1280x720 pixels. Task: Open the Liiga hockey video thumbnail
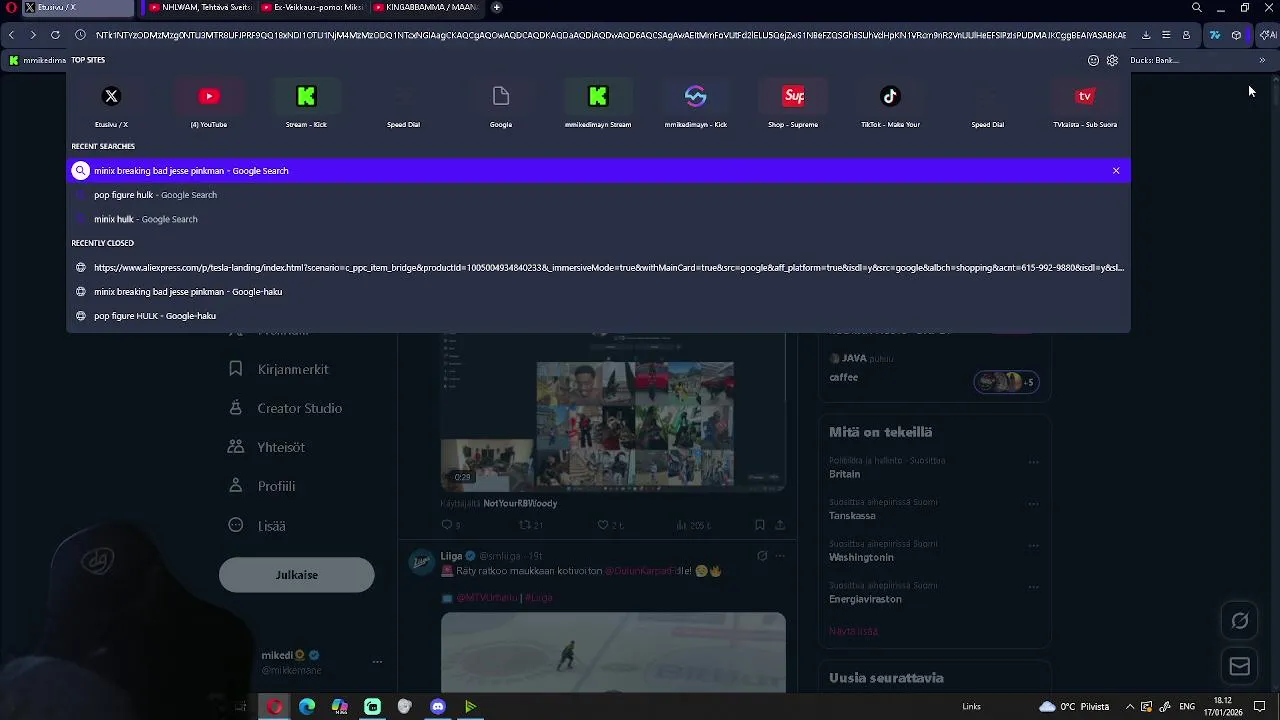click(613, 652)
